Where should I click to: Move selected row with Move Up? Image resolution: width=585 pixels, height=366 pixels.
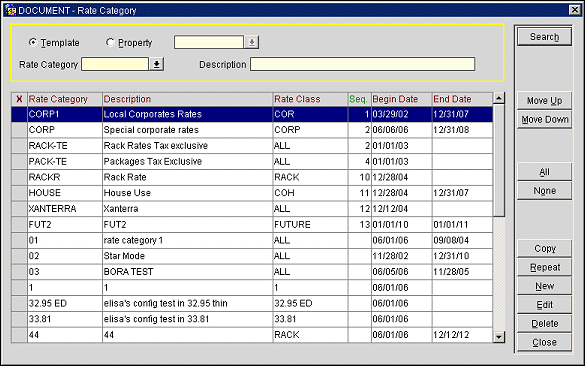pyautogui.click(x=544, y=101)
